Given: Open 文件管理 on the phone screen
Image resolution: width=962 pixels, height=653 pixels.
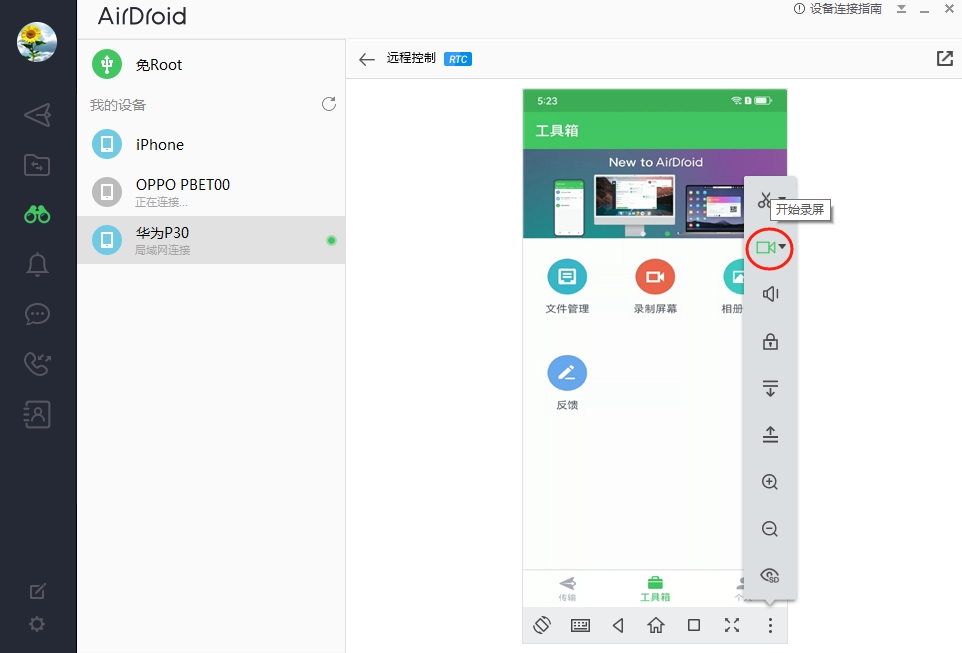Looking at the screenshot, I should coord(568,287).
